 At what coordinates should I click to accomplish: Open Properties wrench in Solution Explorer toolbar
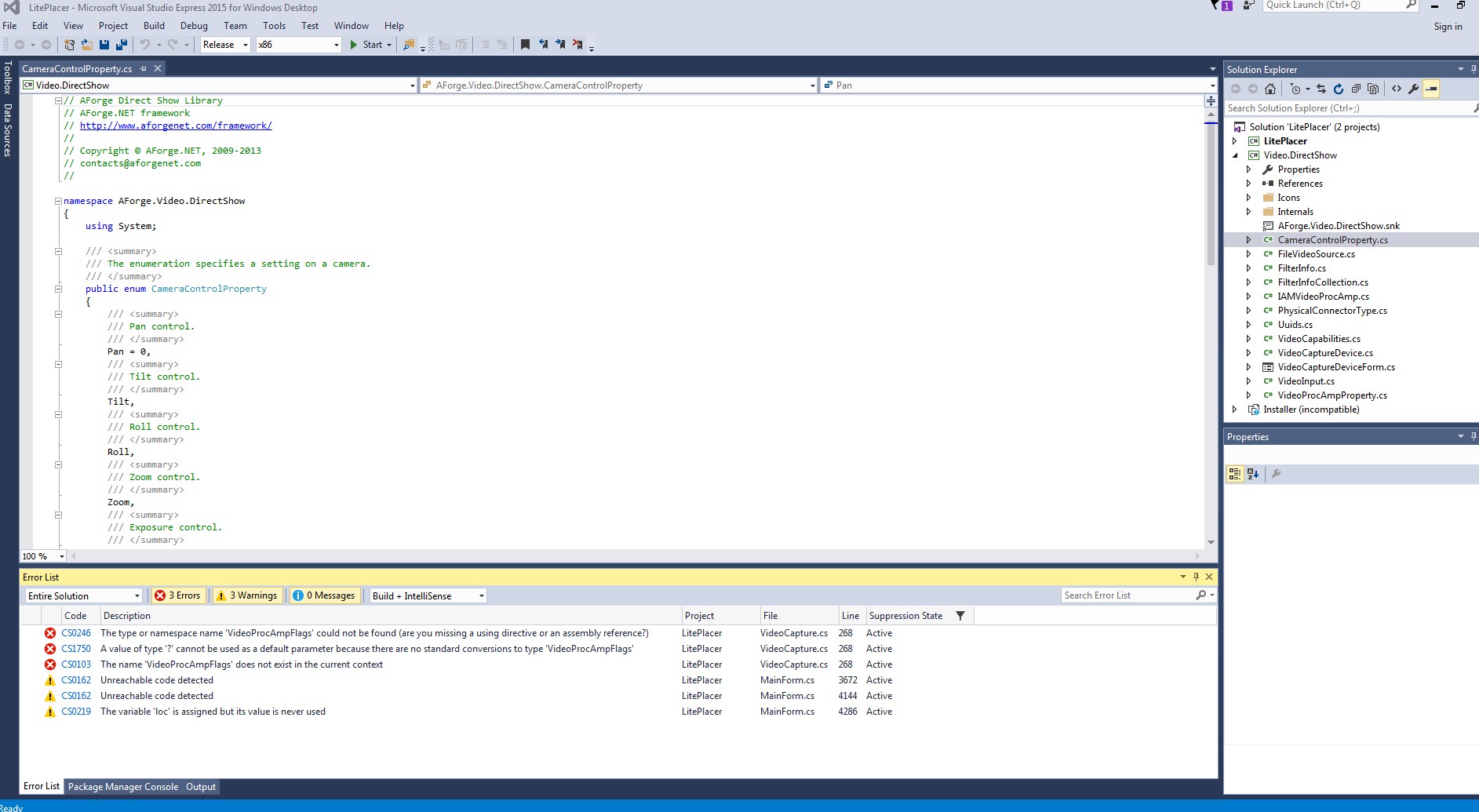1414,89
